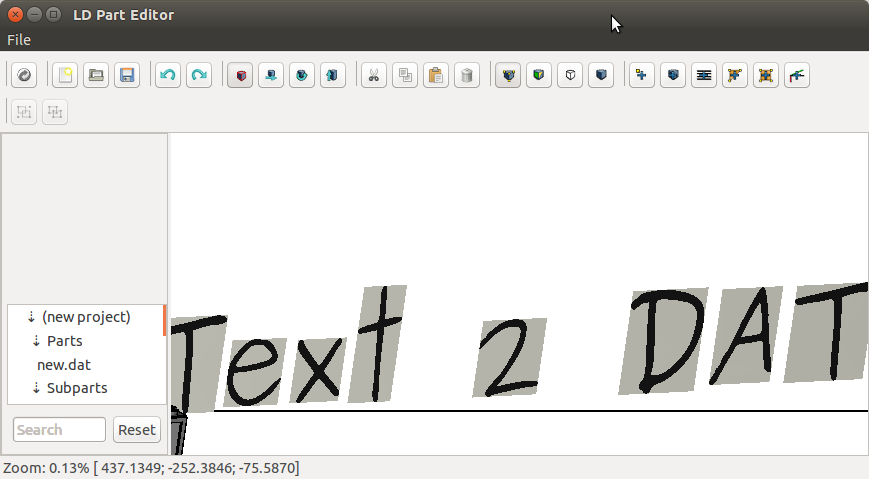This screenshot has width=869, height=479.
Task: Click into the Search input field
Action: 59,430
